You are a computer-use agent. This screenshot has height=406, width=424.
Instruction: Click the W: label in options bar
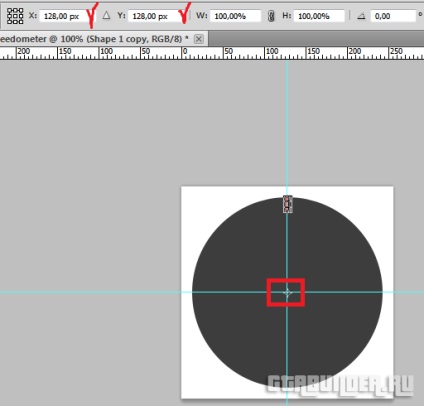(x=202, y=15)
